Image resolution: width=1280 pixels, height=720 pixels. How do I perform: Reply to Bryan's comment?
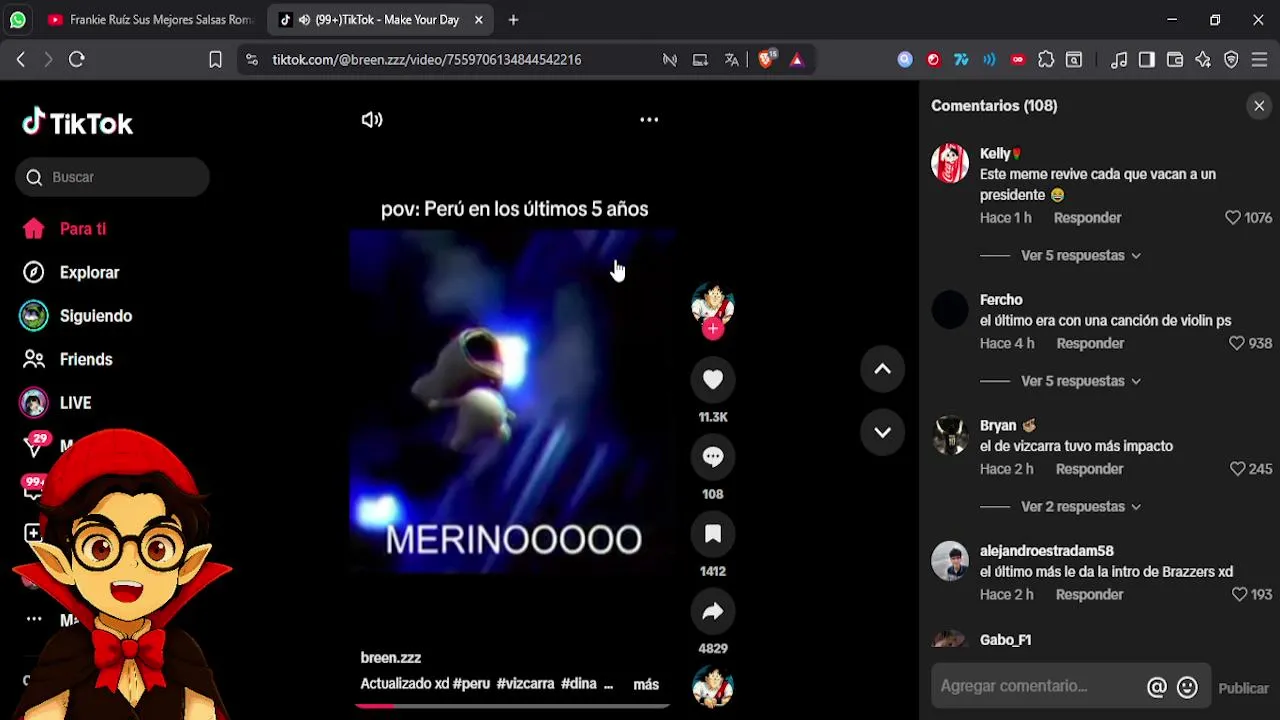1089,469
